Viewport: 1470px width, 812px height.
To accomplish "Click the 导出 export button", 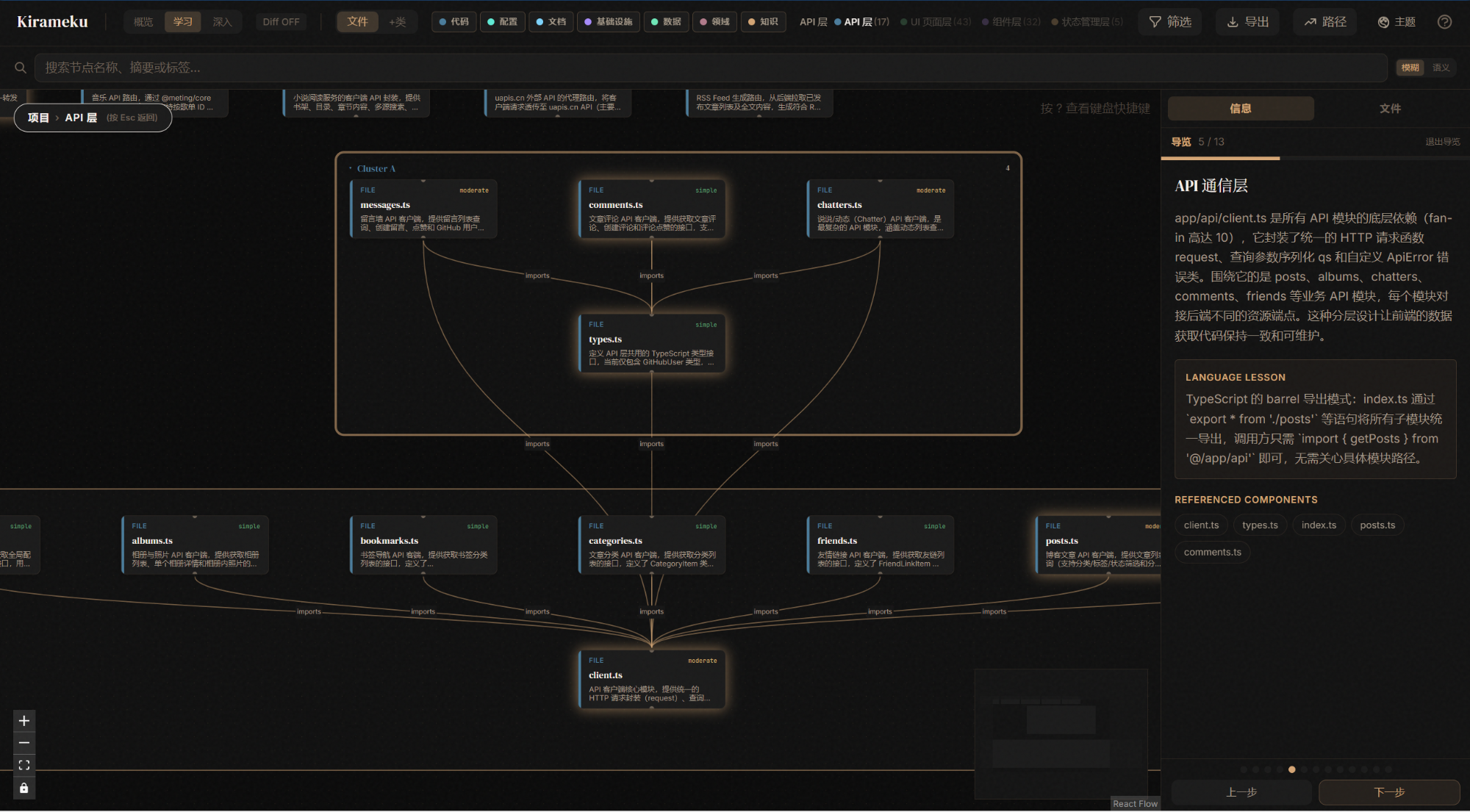I will 1248,22.
